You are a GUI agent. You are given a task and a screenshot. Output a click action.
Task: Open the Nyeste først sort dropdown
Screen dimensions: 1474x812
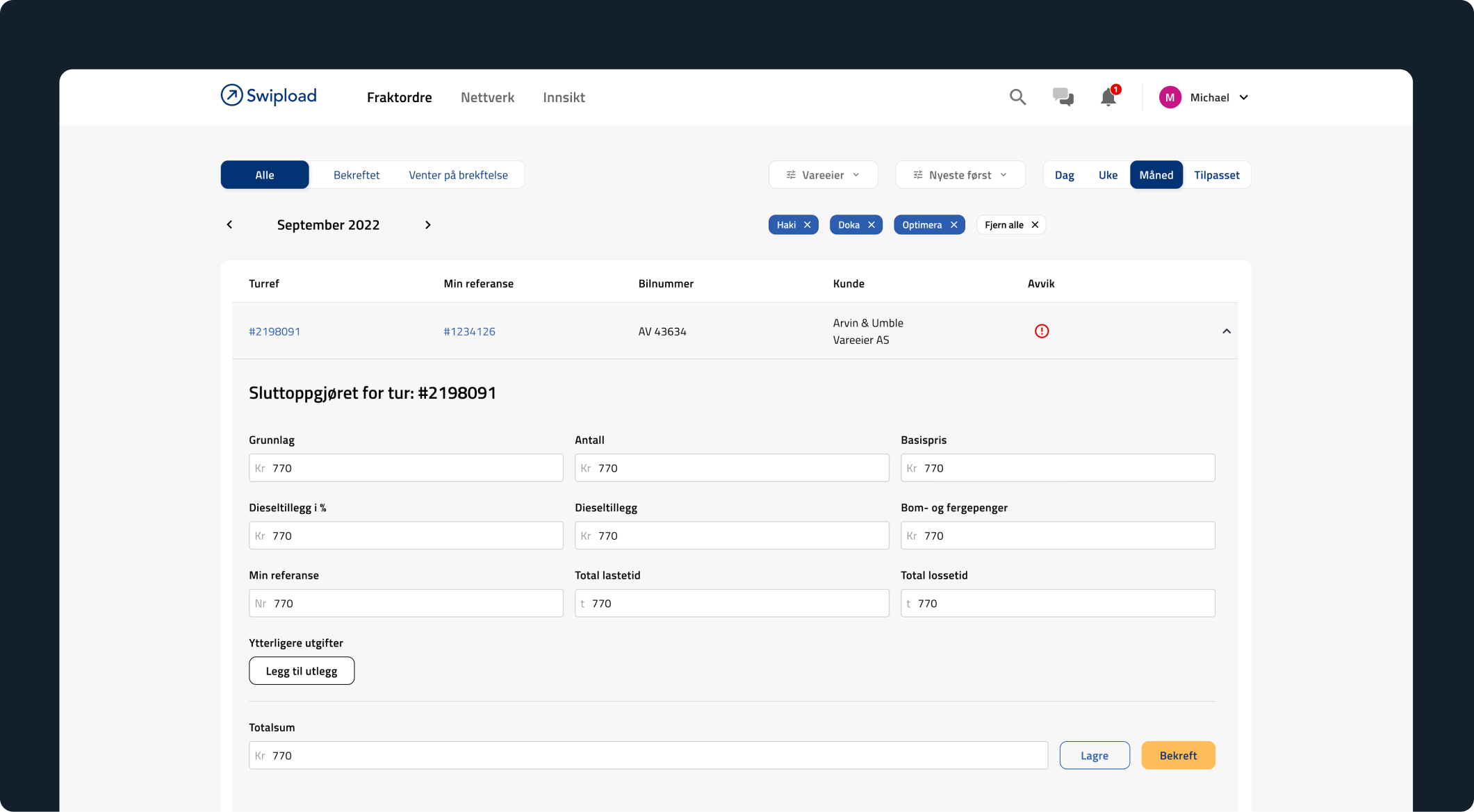960,175
